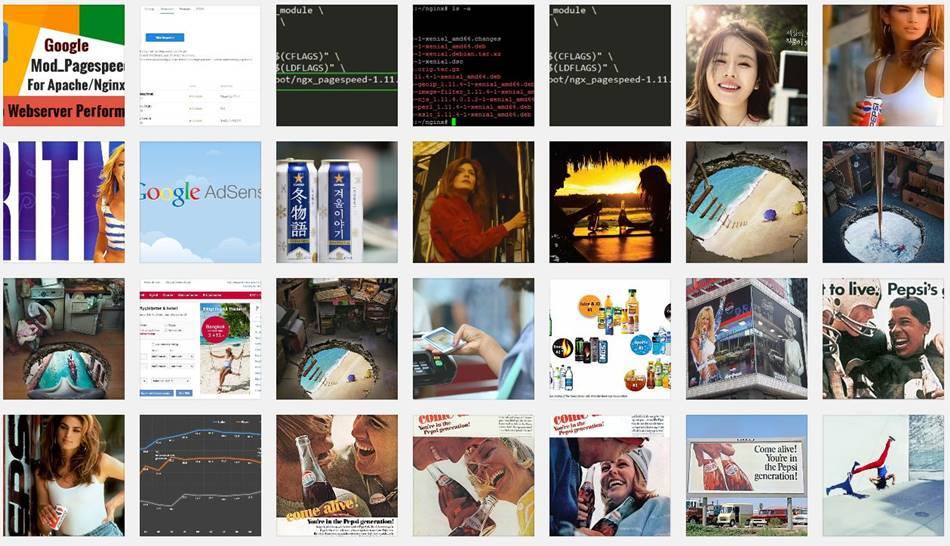Open the snowy 3D floor hole image
Viewport: 950px width, 546px height.
(883, 201)
